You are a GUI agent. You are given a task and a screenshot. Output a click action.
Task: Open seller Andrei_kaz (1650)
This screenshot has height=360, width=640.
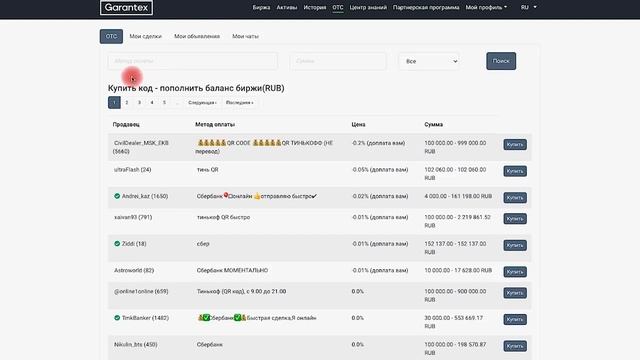point(145,196)
